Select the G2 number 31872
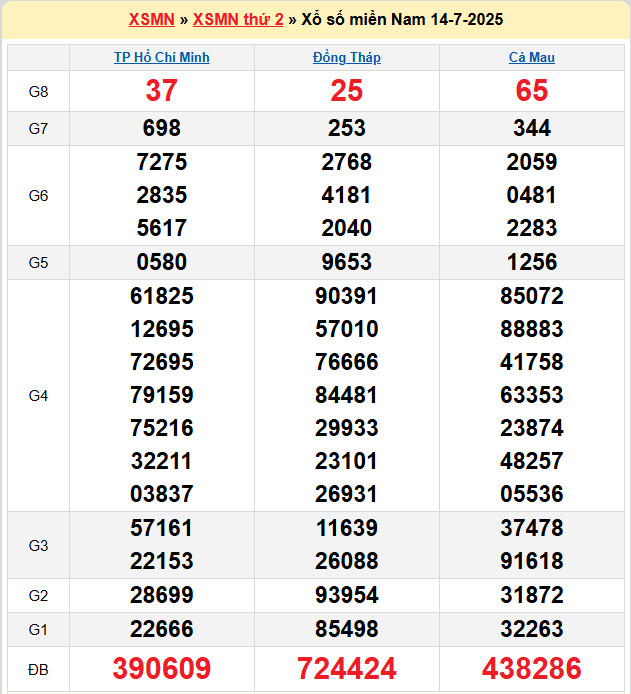 click(531, 595)
